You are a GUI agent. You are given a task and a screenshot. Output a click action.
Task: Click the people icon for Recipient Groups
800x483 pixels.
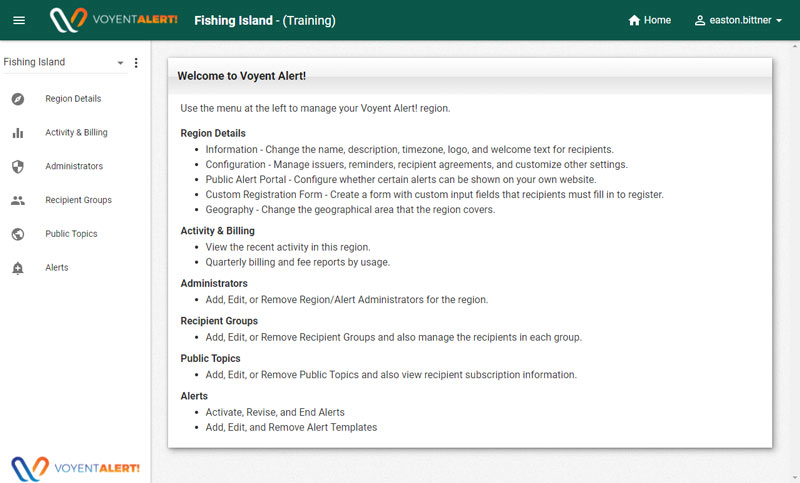point(18,200)
